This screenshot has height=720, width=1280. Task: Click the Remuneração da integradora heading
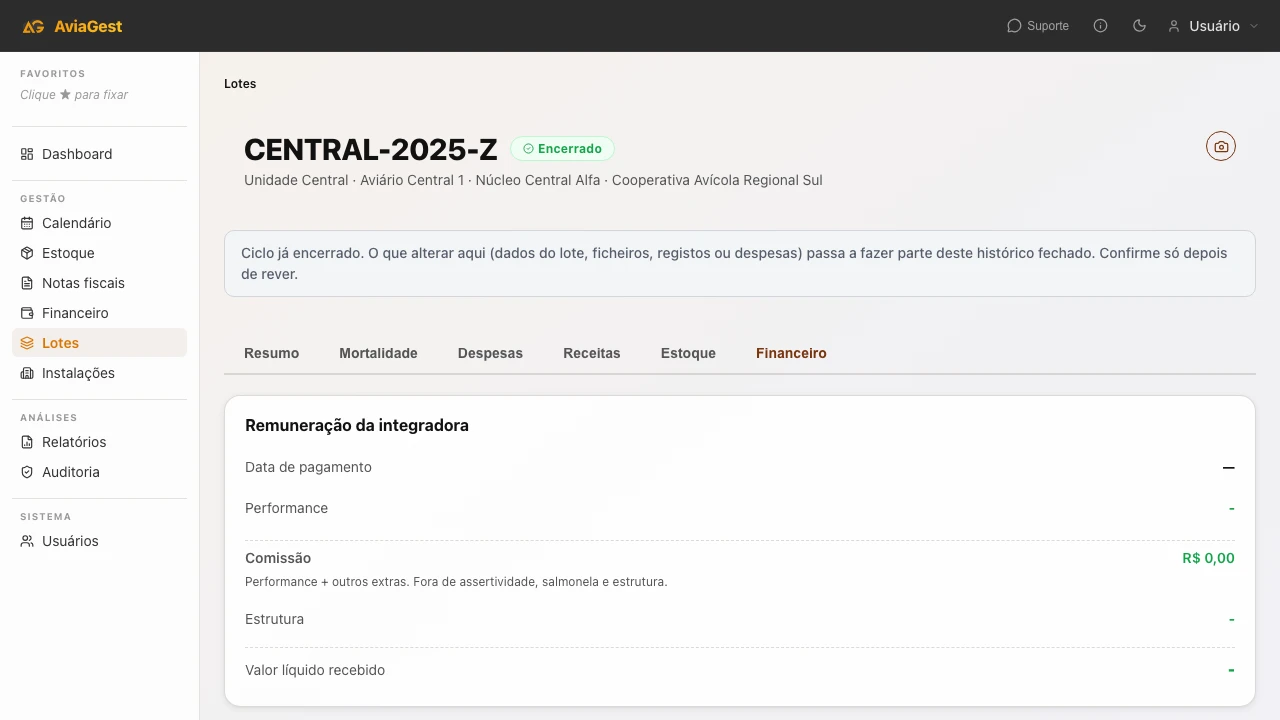[x=357, y=425]
